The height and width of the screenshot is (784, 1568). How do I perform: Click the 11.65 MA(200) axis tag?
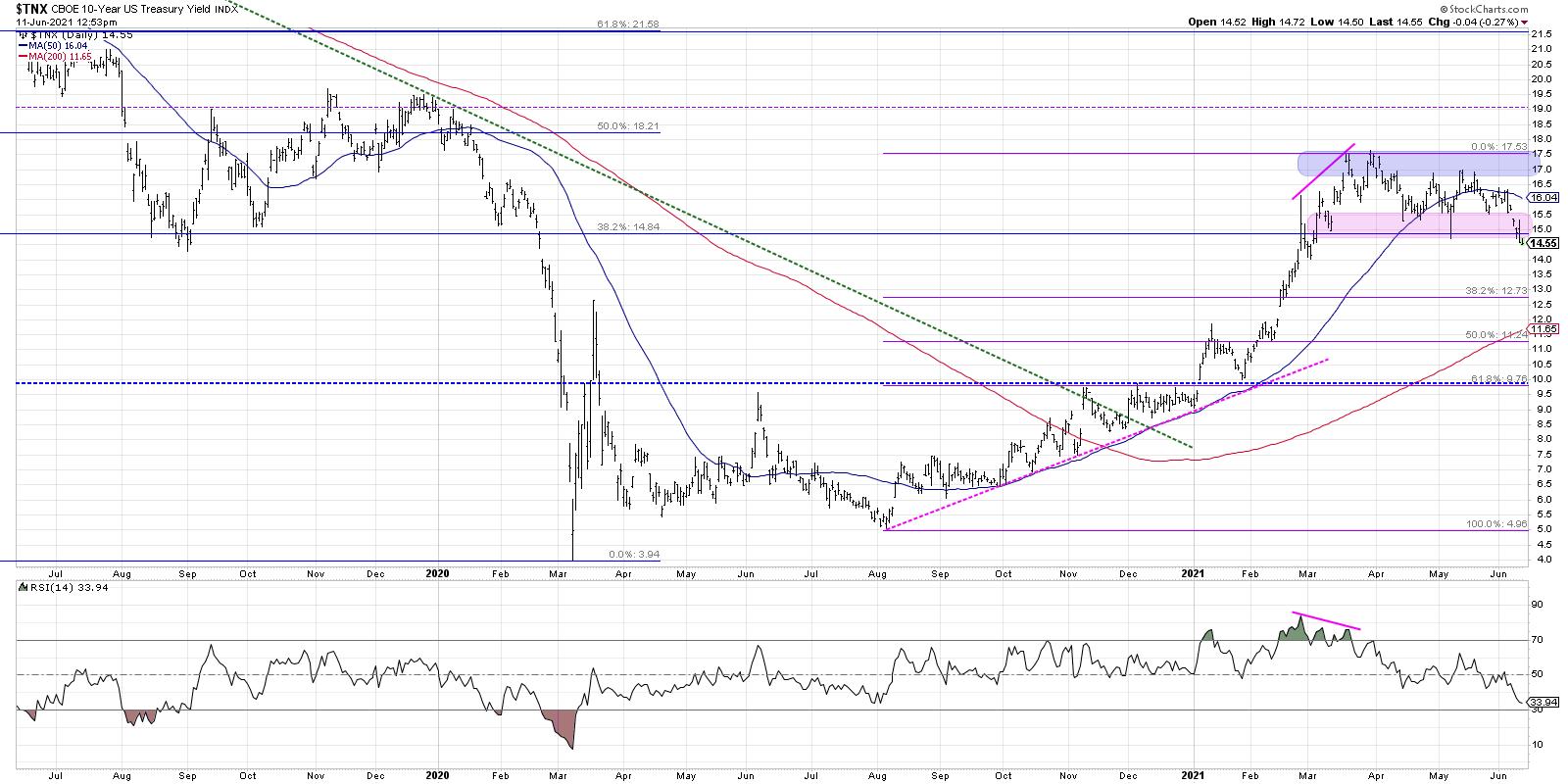click(1542, 329)
